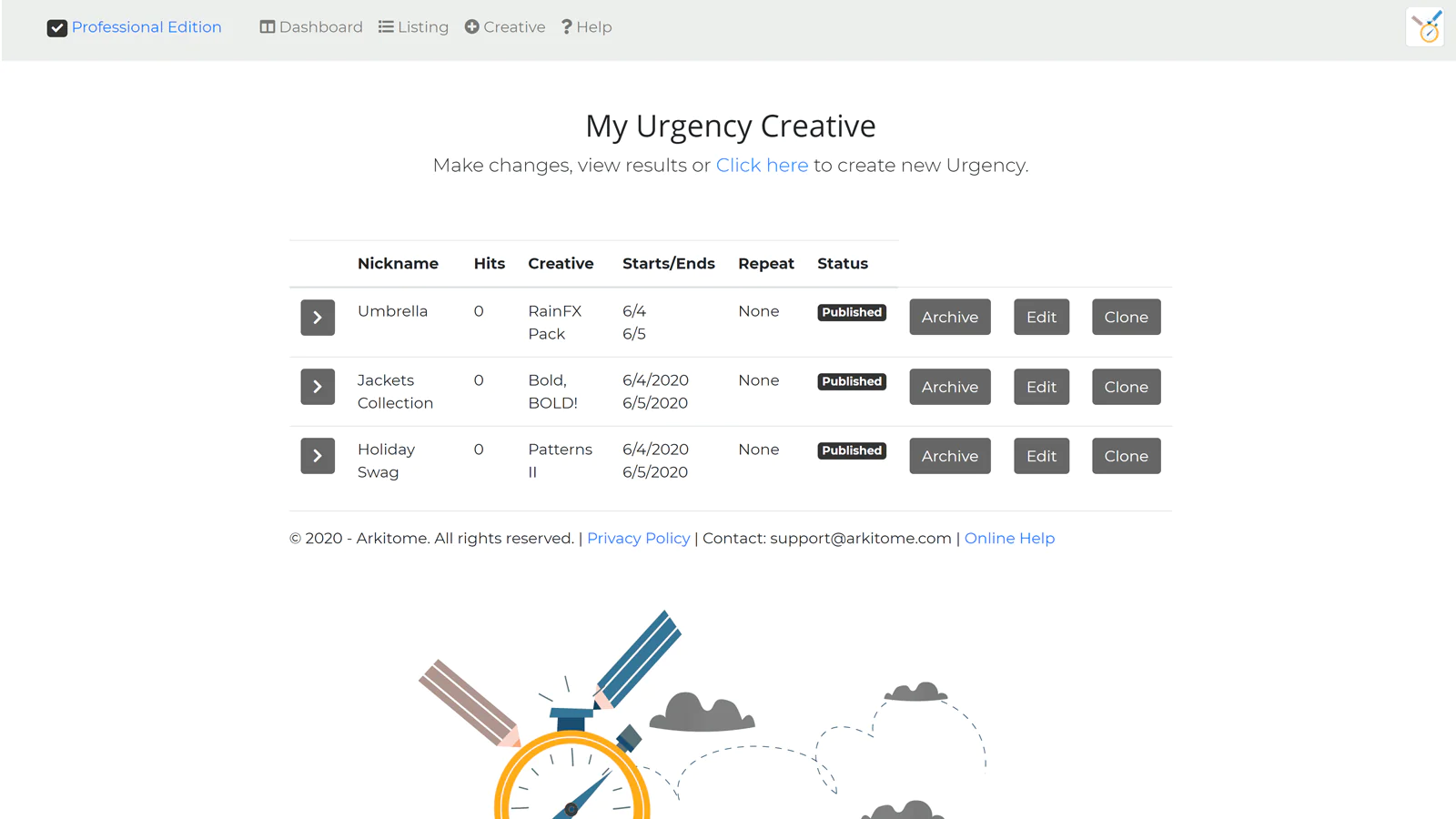
Task: Click the 'Holiday Swag' nickname cell
Action: [386, 460]
